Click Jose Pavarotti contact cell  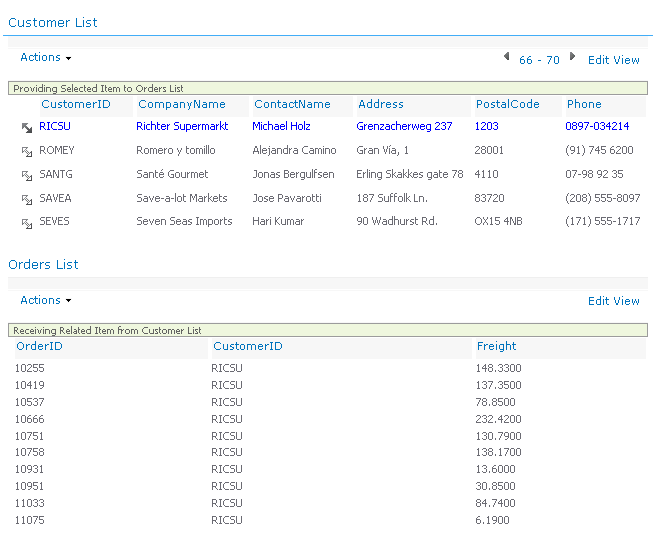coord(287,198)
